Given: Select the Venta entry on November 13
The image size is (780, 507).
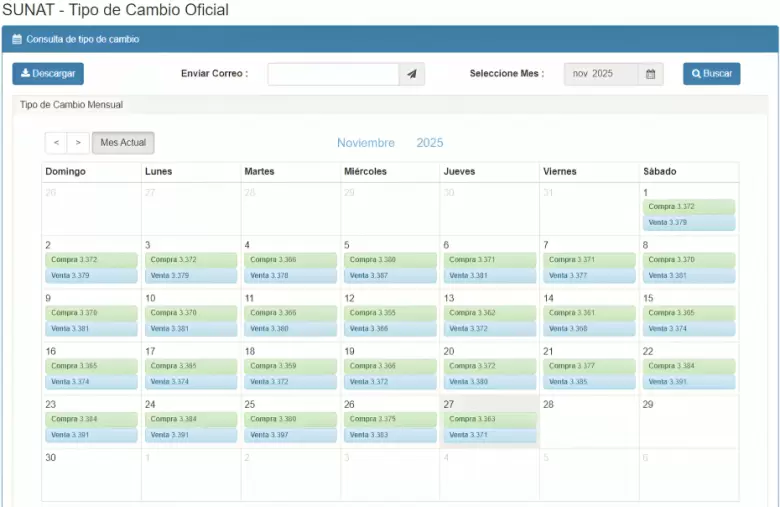Looking at the screenshot, I should (x=489, y=329).
